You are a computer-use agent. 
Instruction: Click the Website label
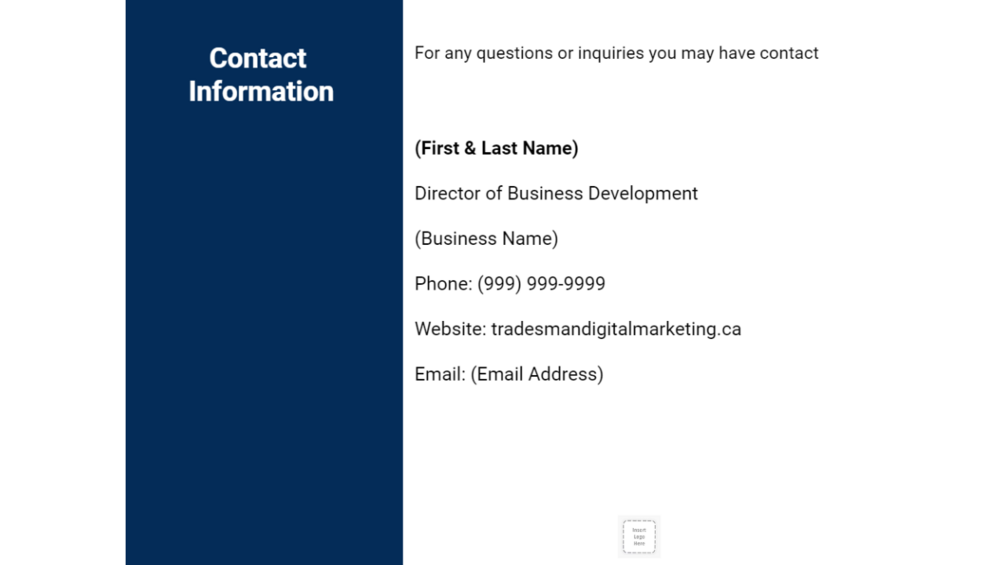pyautogui.click(x=449, y=329)
